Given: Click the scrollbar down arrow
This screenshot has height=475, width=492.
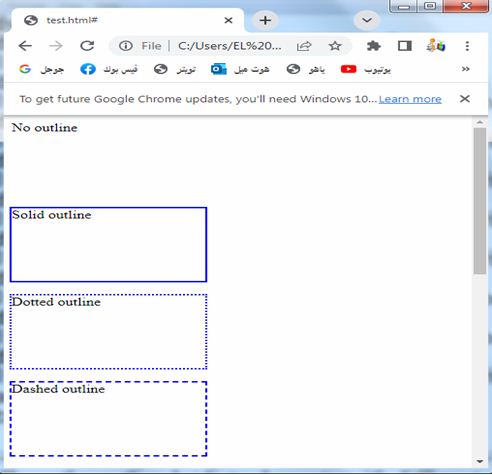Looking at the screenshot, I should click(480, 462).
